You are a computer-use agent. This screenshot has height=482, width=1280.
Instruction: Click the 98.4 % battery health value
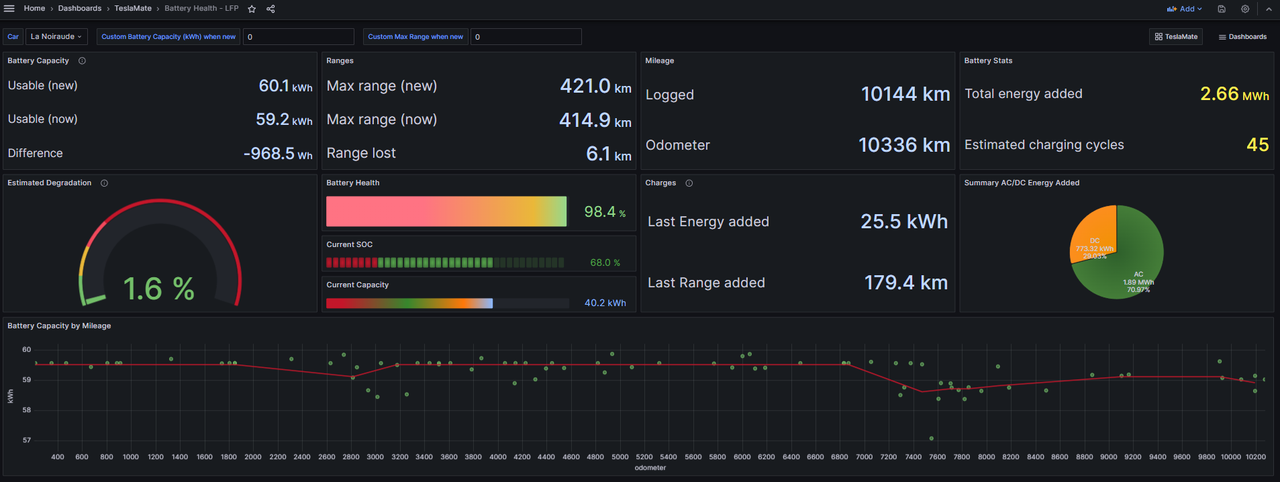[604, 212]
